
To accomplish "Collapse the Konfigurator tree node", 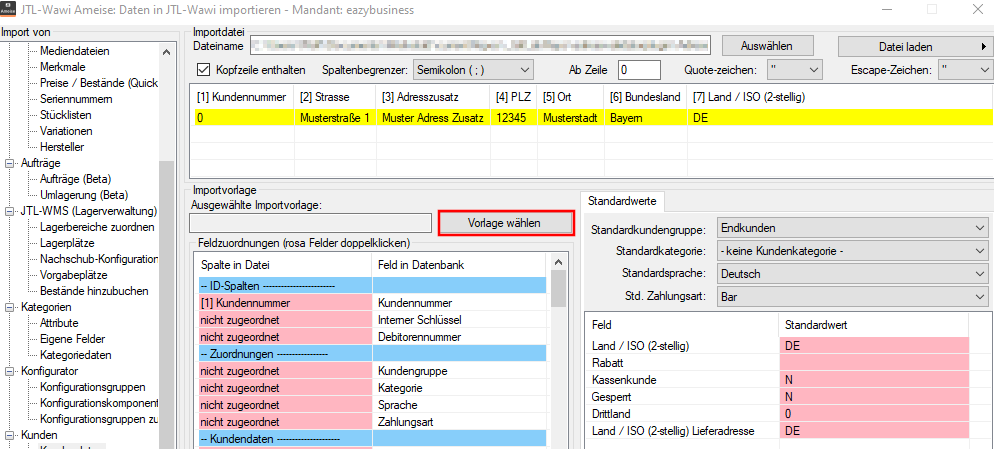I will (10, 371).
